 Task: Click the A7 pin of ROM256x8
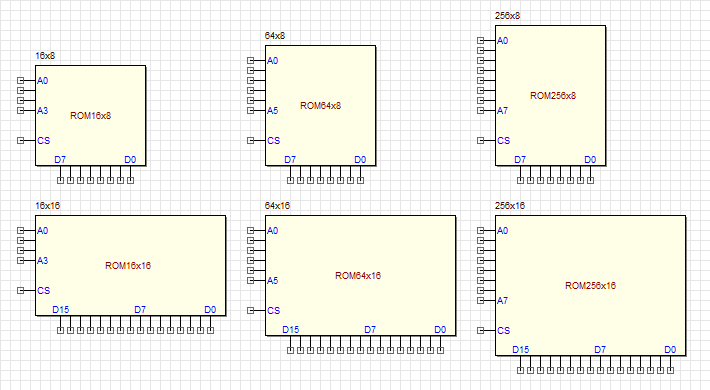tap(480, 111)
